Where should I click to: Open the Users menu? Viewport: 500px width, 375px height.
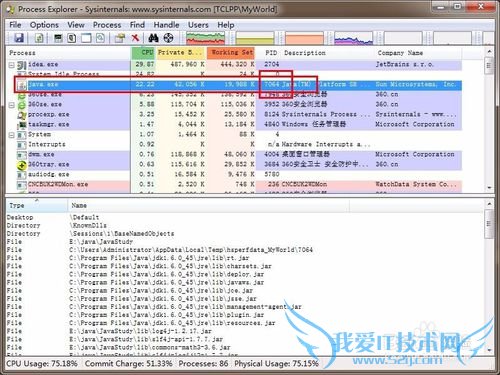tap(198, 25)
